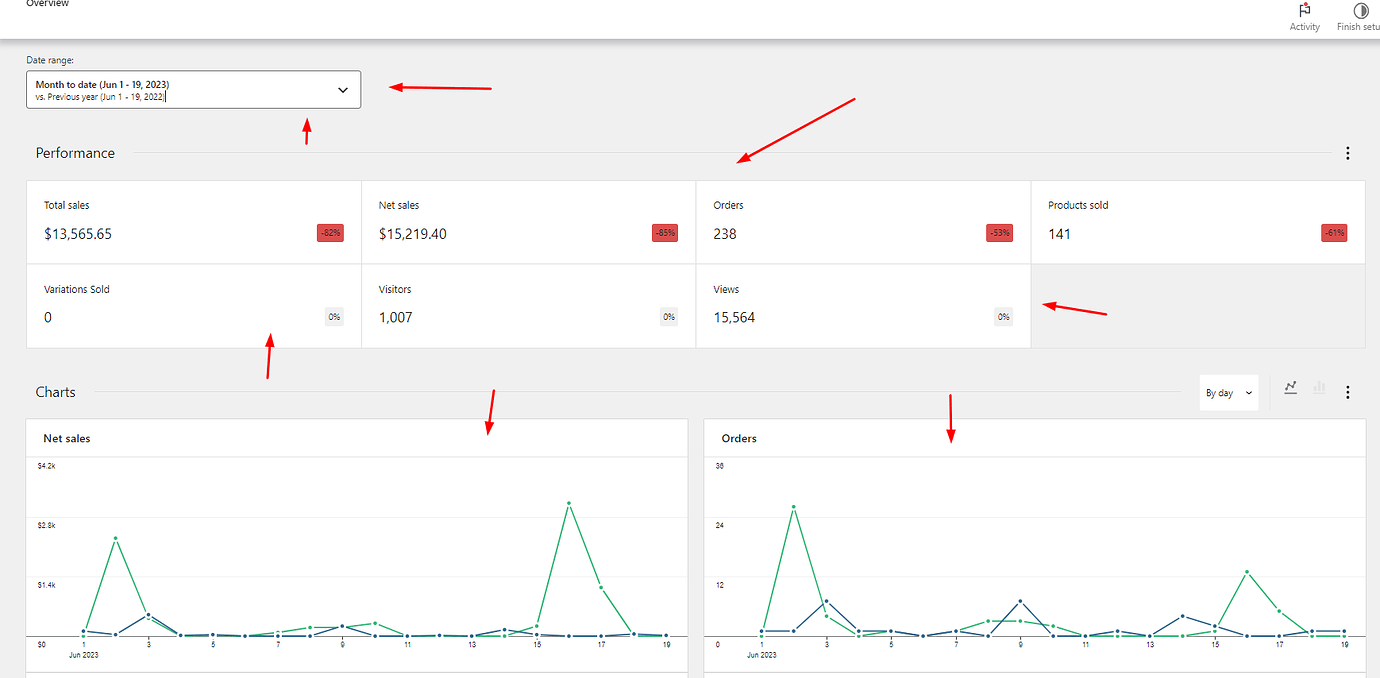Click the Variations Sold tile

click(193, 306)
